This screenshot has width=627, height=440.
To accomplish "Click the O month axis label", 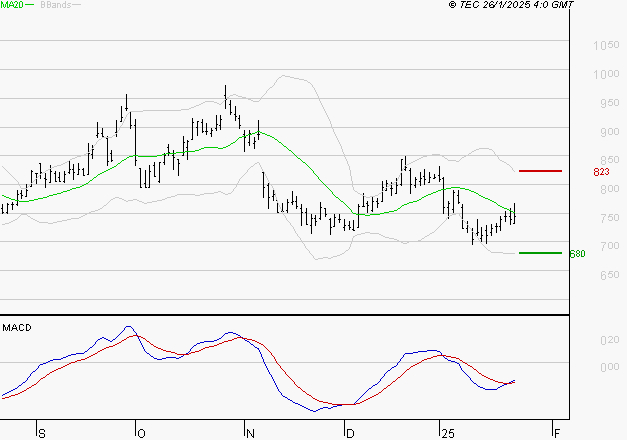I will pos(141,434).
